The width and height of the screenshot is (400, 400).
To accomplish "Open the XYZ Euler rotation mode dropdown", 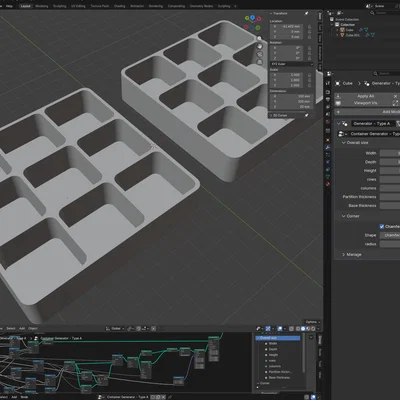I will point(292,64).
